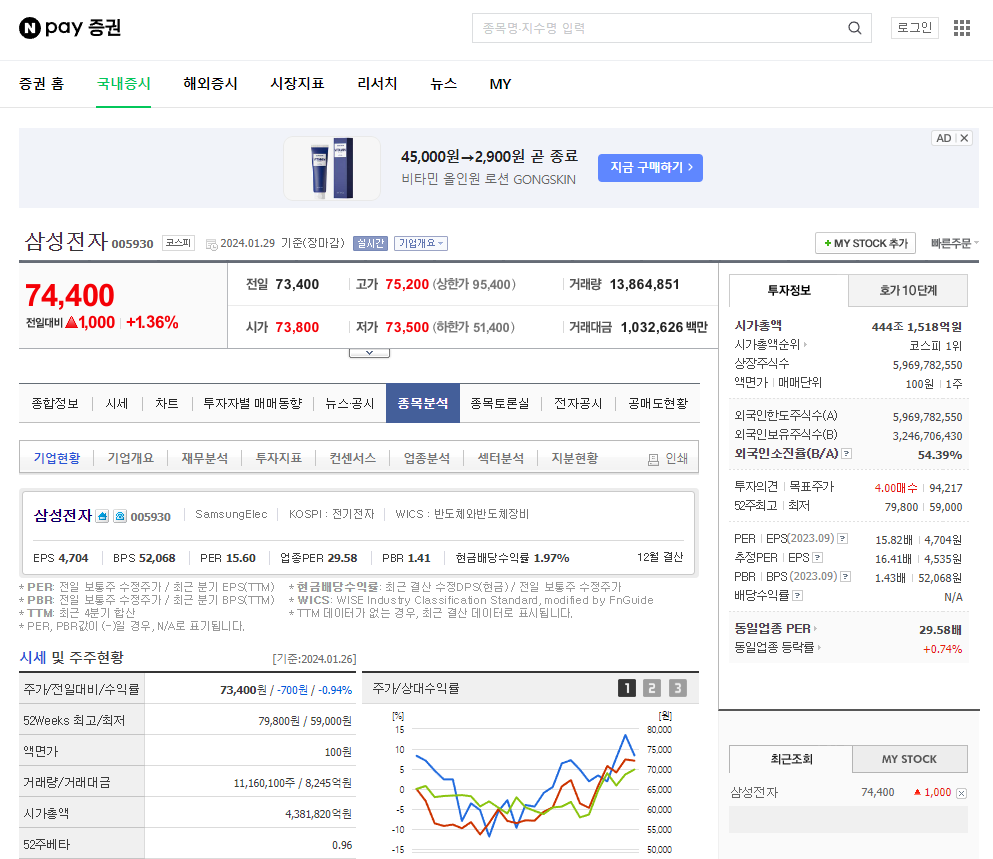The height and width of the screenshot is (859, 993).
Task: Switch to the 차트 tab
Action: [166, 403]
